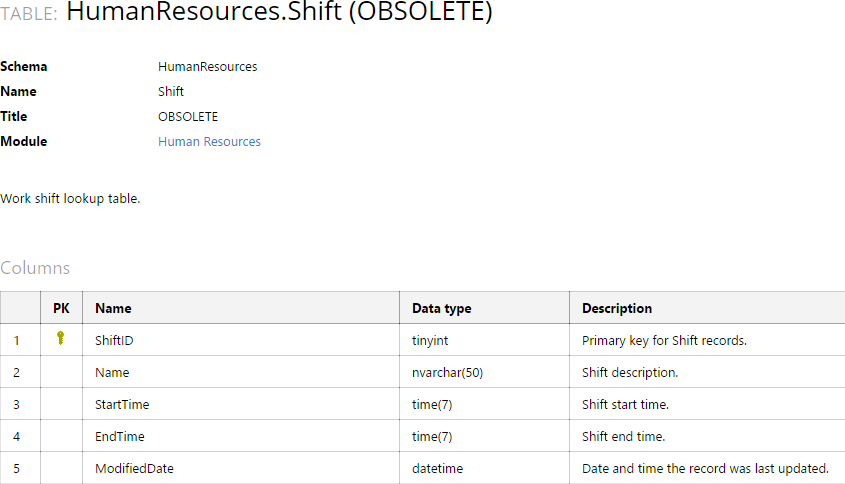Click the Data type column header
845x484 pixels.
point(441,308)
